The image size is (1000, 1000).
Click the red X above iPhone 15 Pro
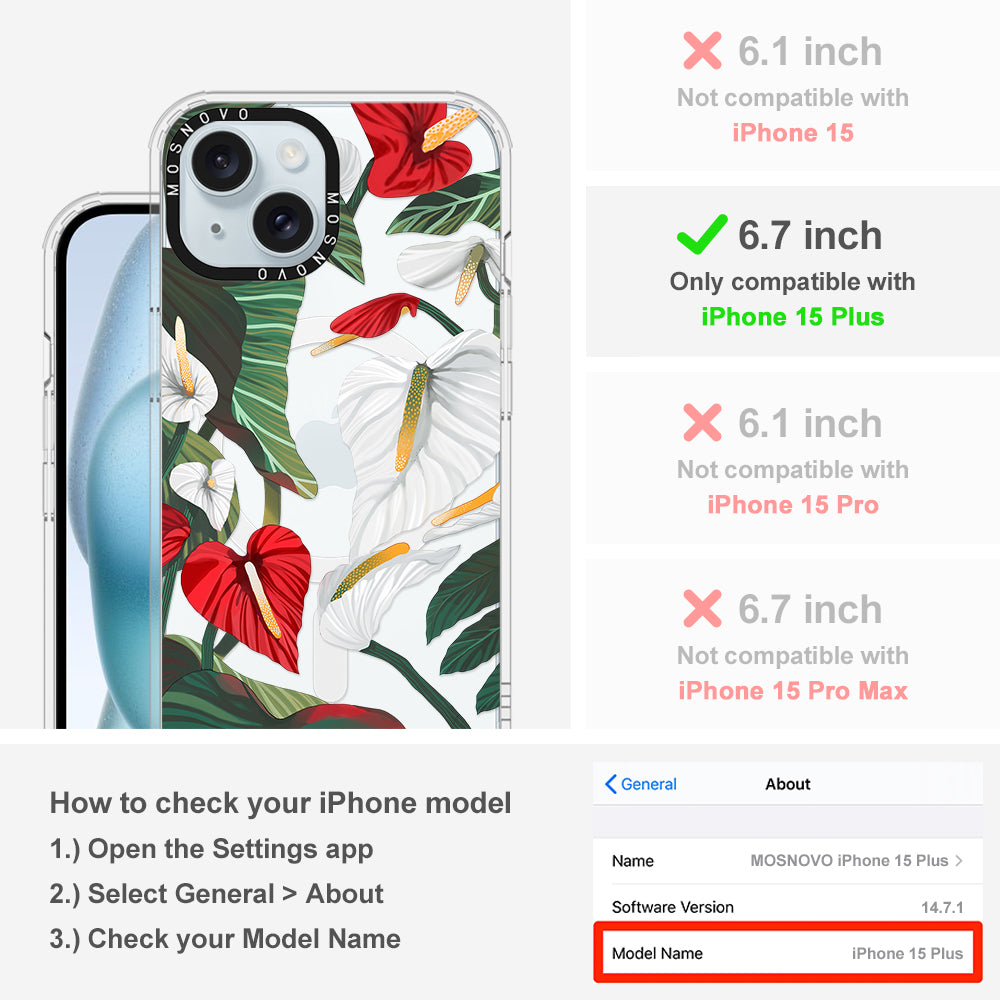(x=702, y=422)
